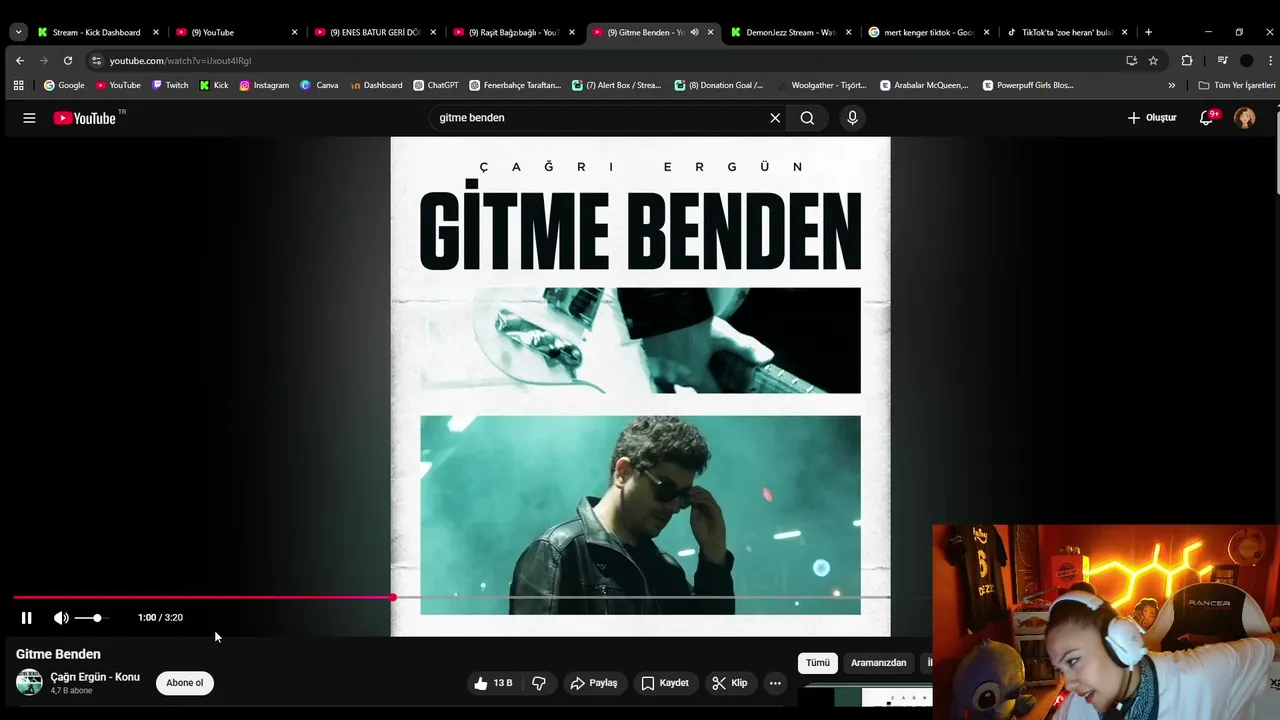Mute the video using the speaker icon
Viewport: 1280px width, 720px height.
pos(61,618)
